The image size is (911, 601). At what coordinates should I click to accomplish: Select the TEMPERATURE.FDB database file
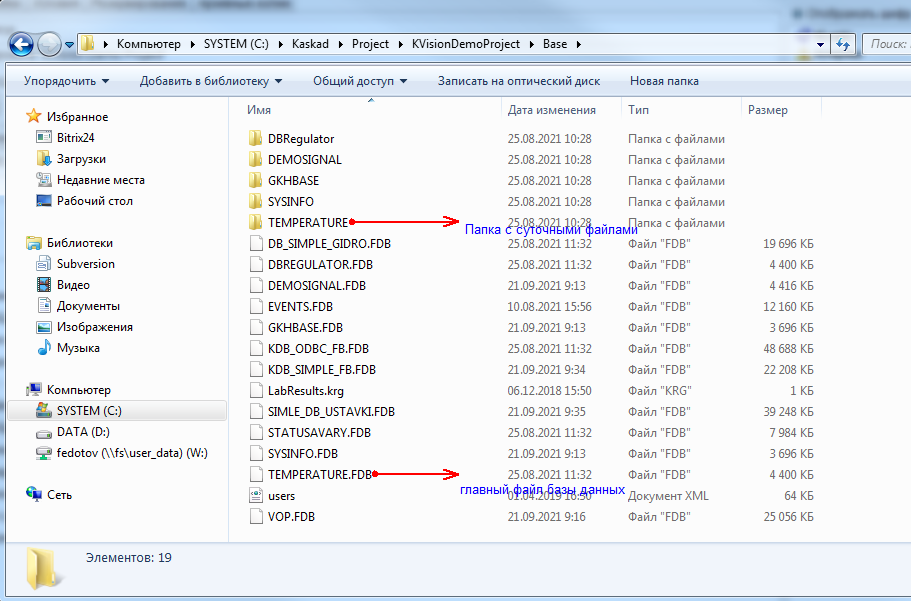coord(319,475)
